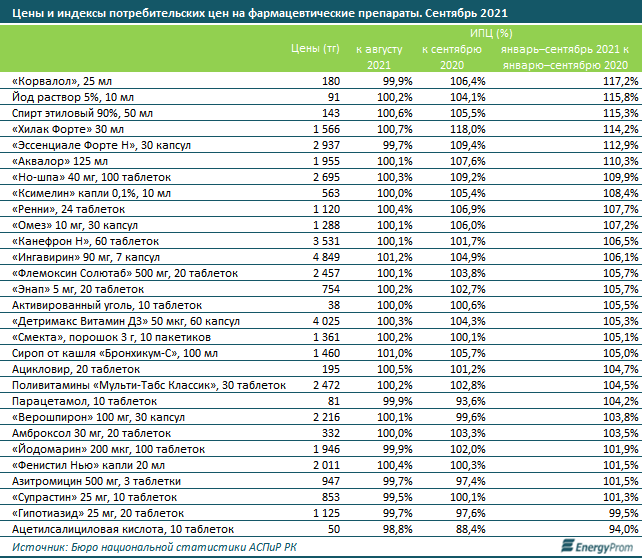This screenshot has width=642, height=558.
Task: Click the value 105,1% in Смекта row
Action: (621, 337)
